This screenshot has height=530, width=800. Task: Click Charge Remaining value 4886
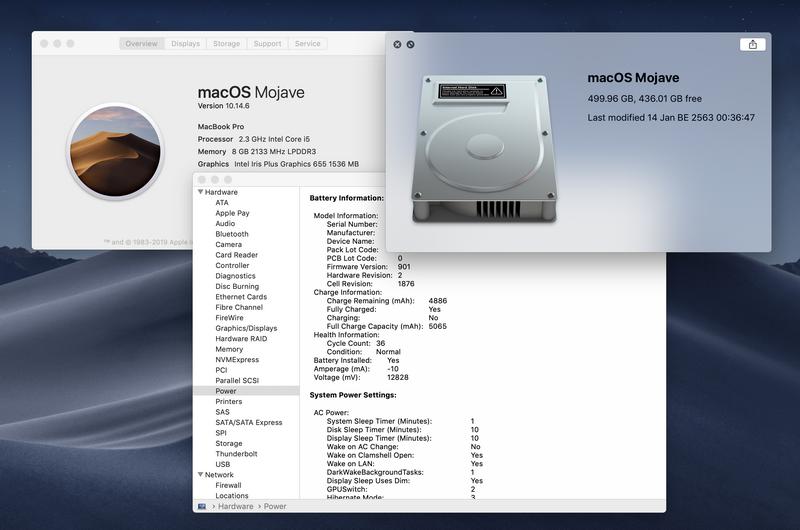(x=438, y=301)
